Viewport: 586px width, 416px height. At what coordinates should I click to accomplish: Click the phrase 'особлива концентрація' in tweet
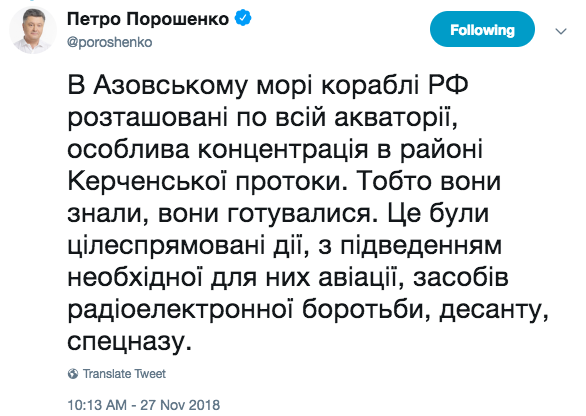[x=218, y=150]
